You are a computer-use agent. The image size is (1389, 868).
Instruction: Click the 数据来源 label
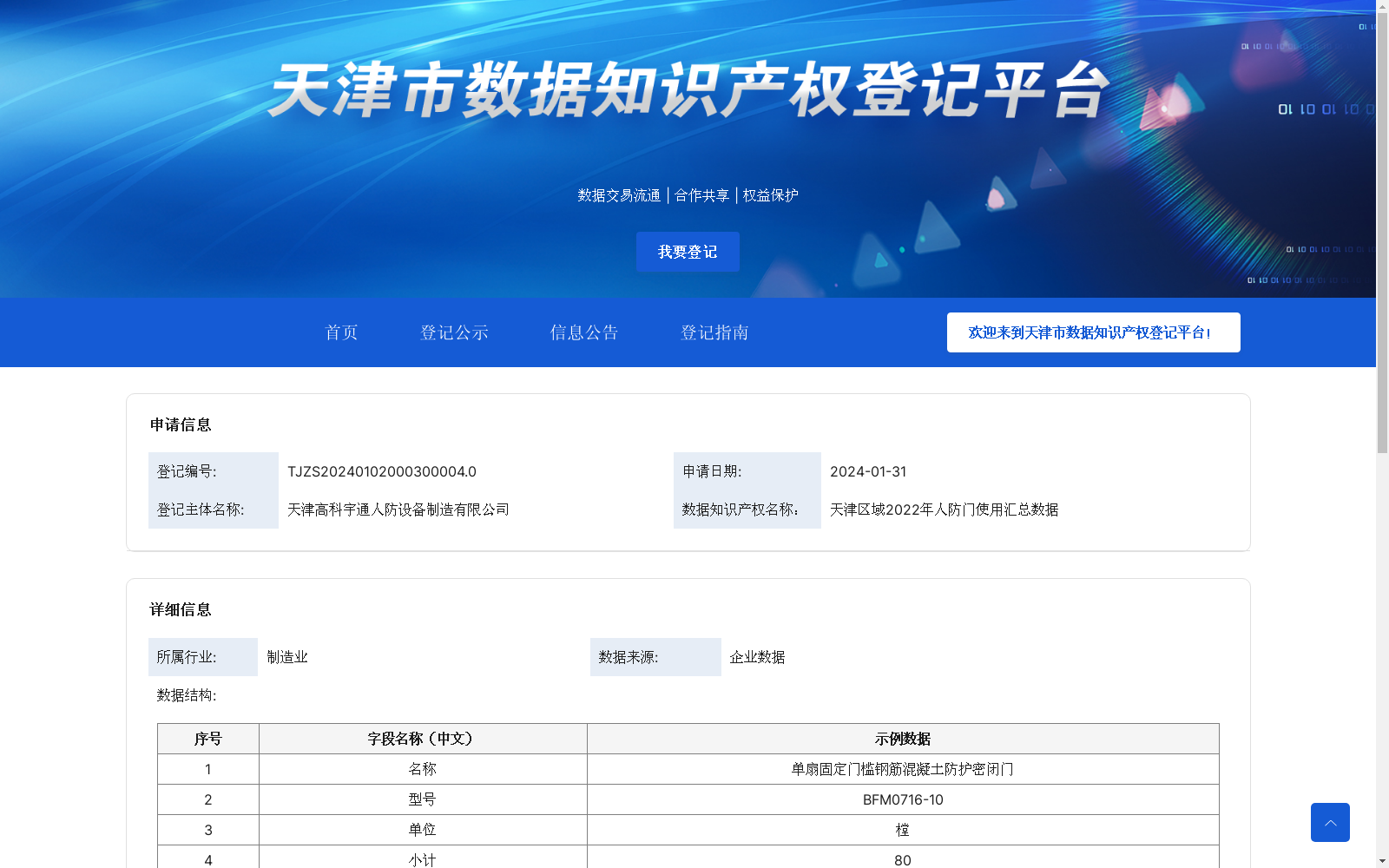tap(629, 657)
